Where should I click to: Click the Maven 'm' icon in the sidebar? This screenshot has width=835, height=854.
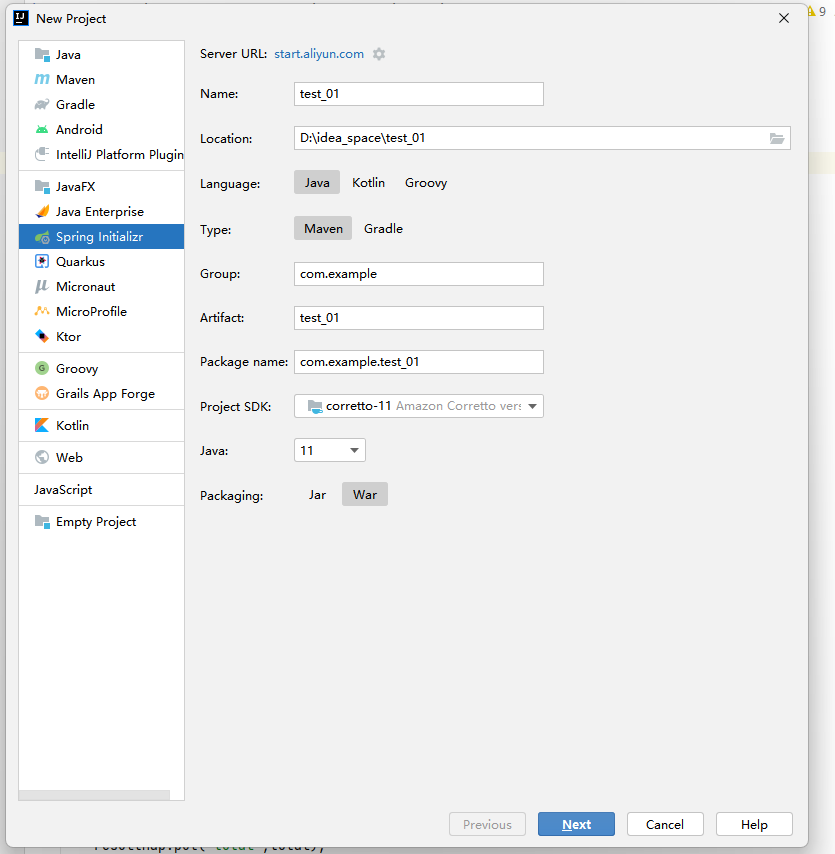pos(42,80)
